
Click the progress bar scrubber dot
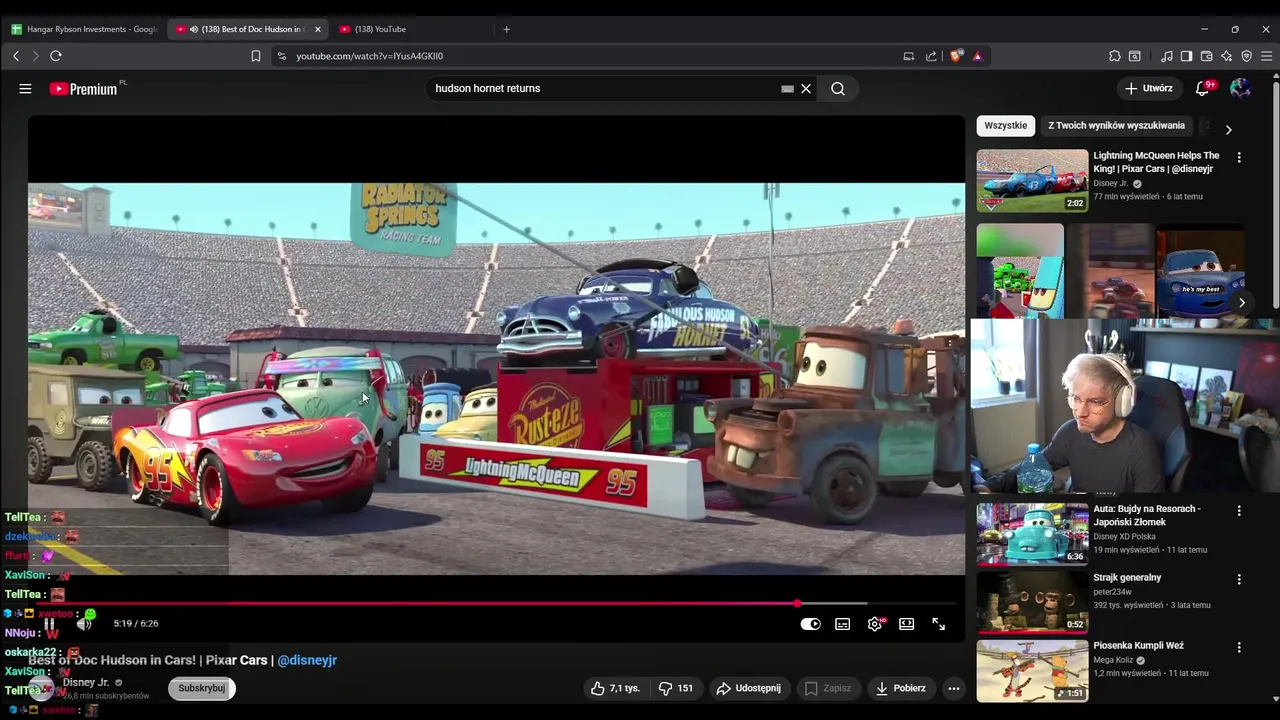point(797,603)
